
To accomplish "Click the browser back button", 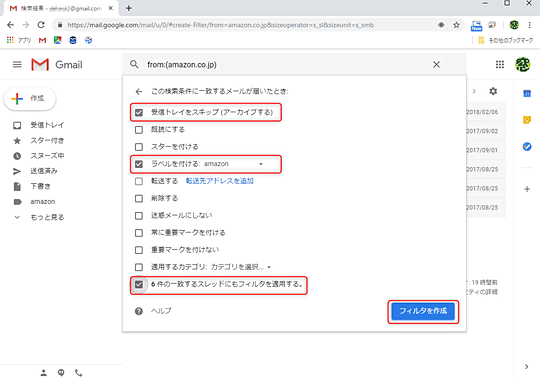I will 10,25.
